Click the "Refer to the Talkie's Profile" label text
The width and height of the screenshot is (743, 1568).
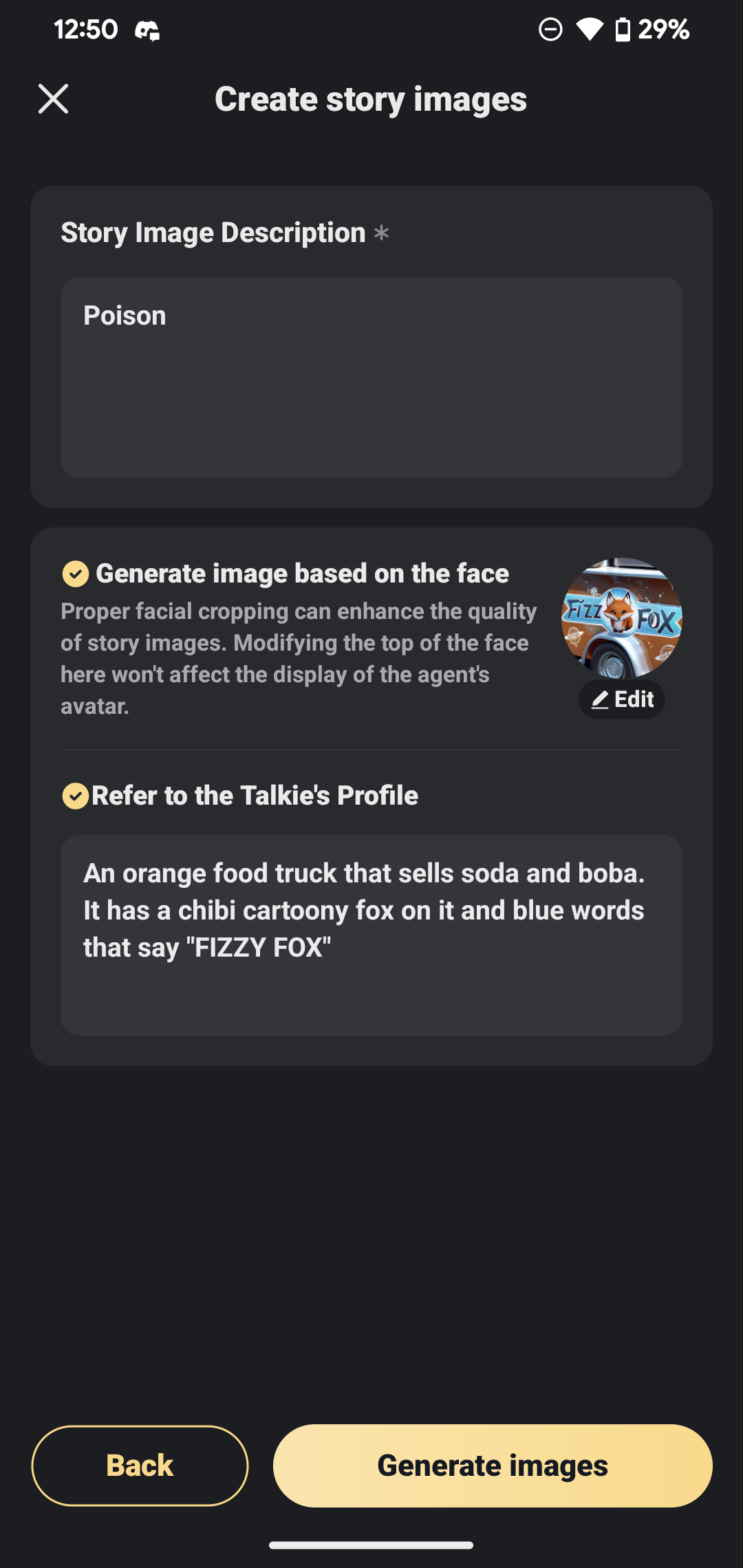tap(255, 796)
